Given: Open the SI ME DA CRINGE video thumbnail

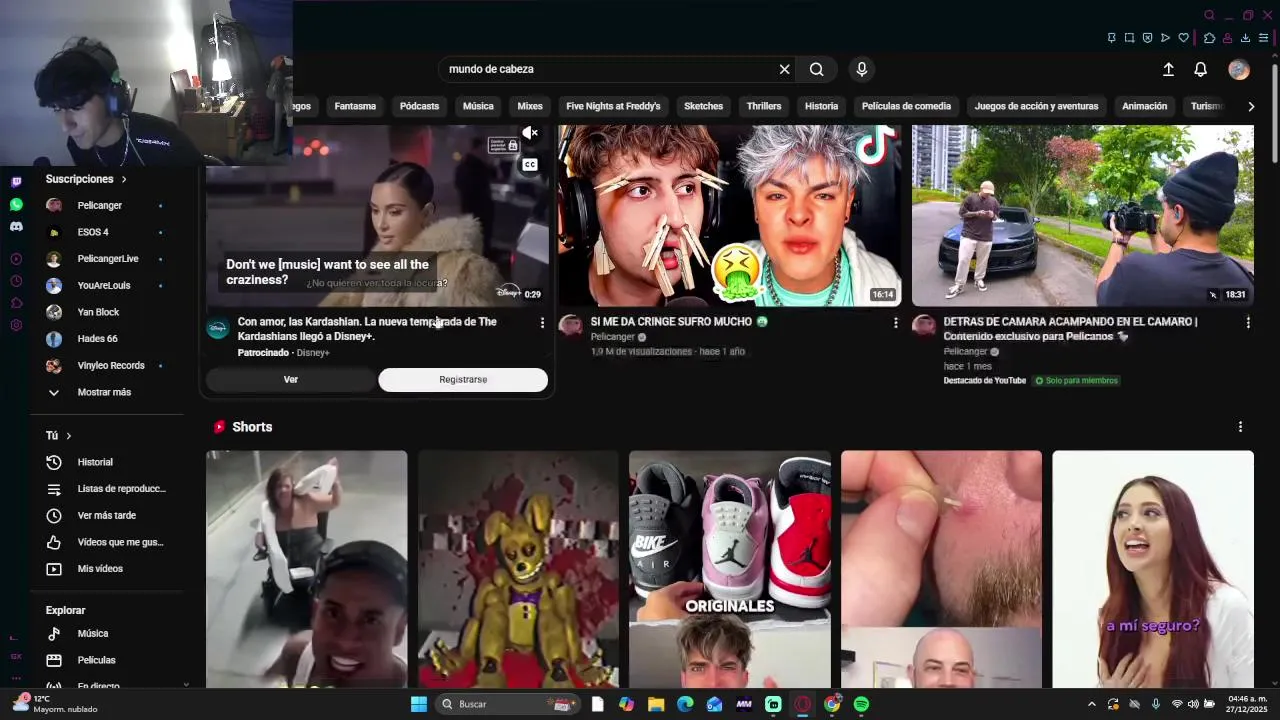Looking at the screenshot, I should pos(729,215).
